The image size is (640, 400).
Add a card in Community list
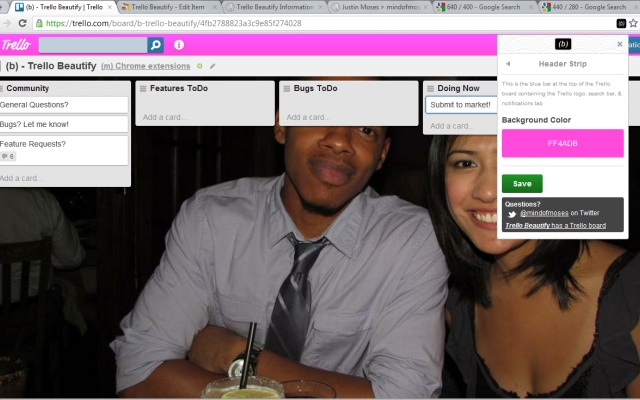click(20, 178)
